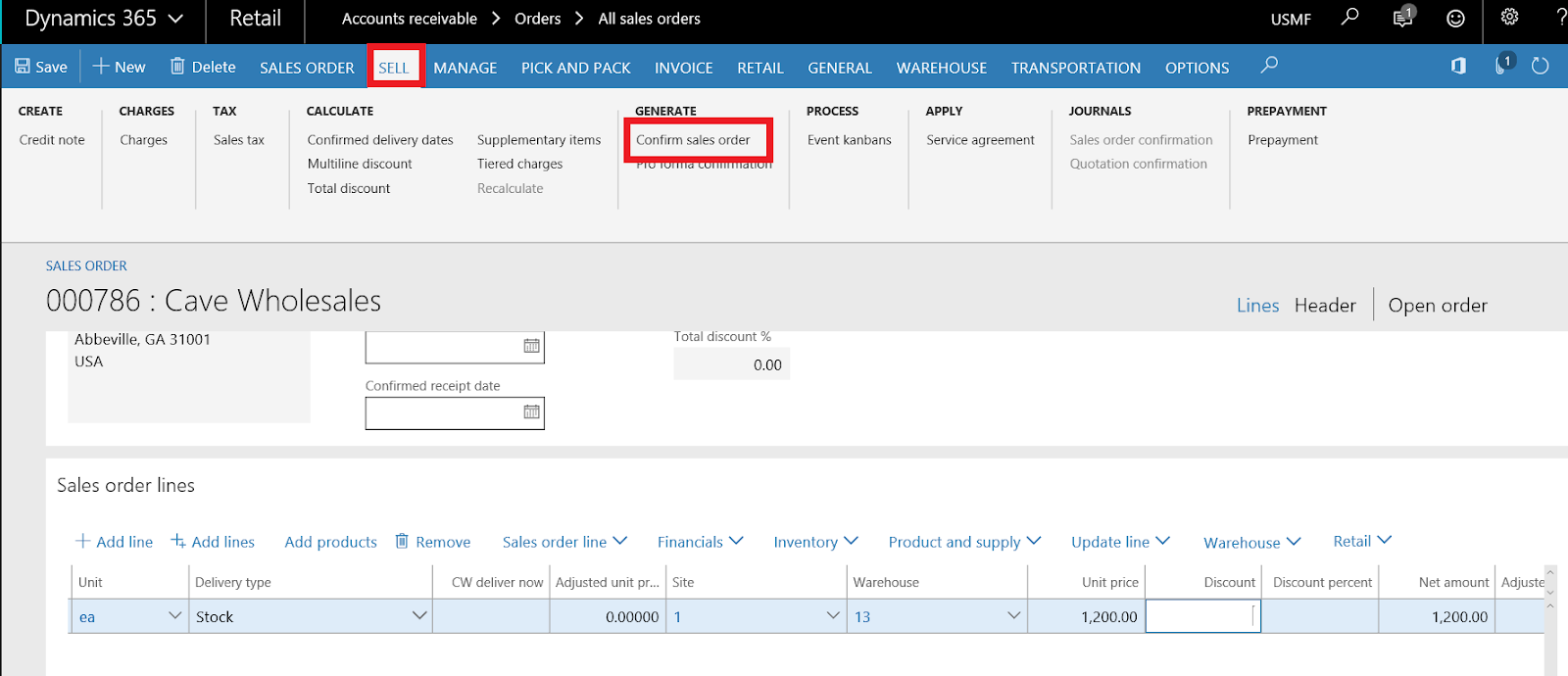This screenshot has width=1568, height=676.
Task: Click the action pane search icon
Action: (x=1269, y=65)
